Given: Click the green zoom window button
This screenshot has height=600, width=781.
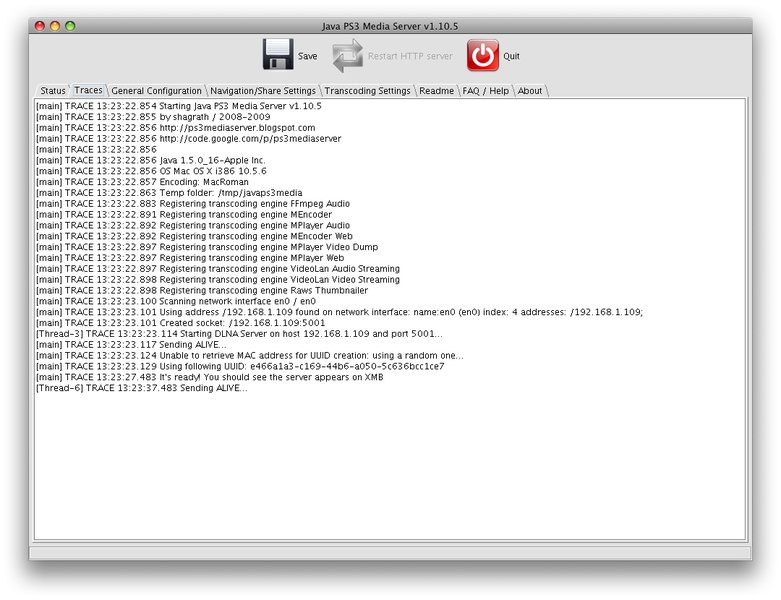Looking at the screenshot, I should pyautogui.click(x=70, y=26).
